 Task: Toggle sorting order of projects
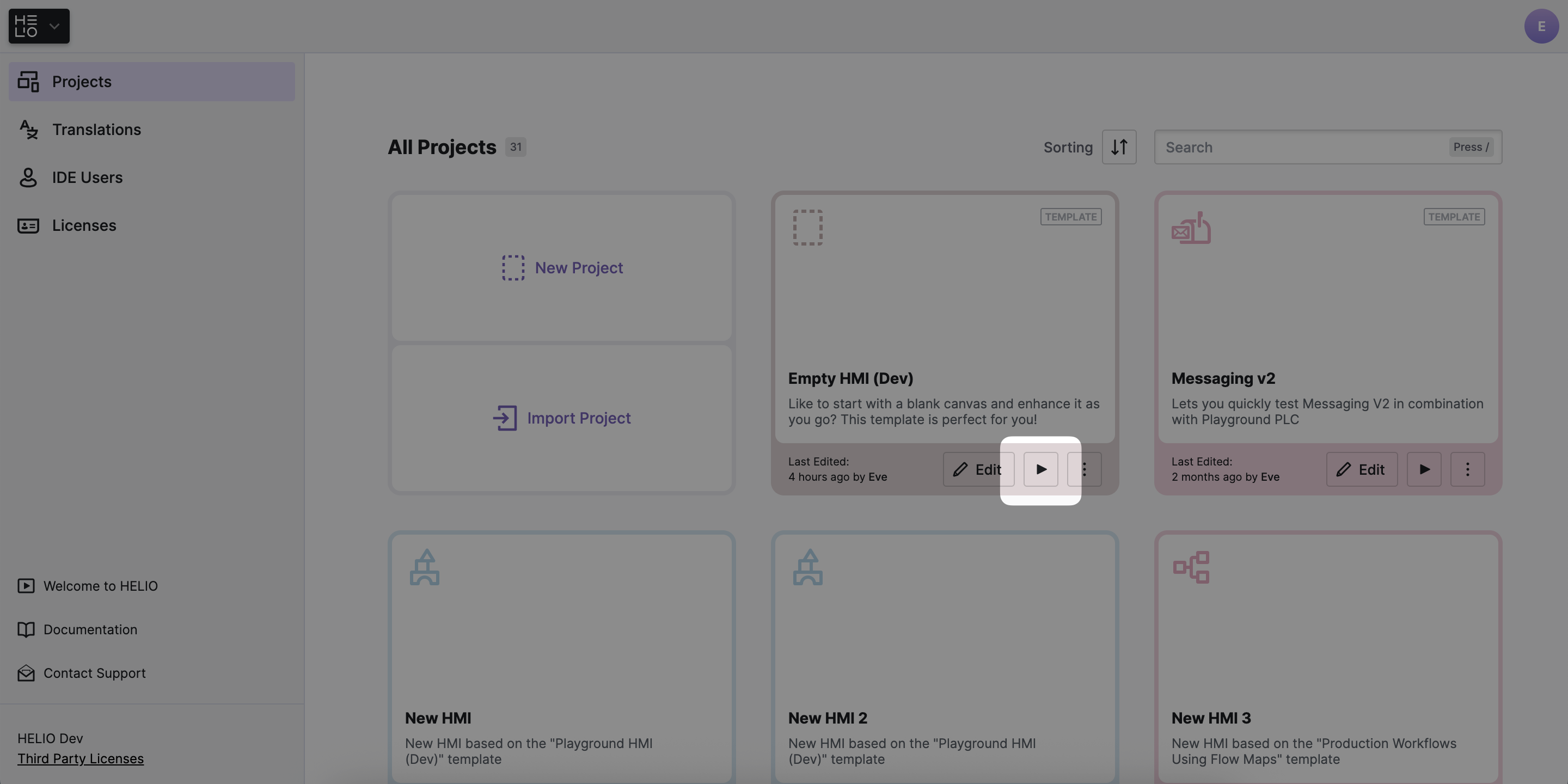click(x=1119, y=146)
